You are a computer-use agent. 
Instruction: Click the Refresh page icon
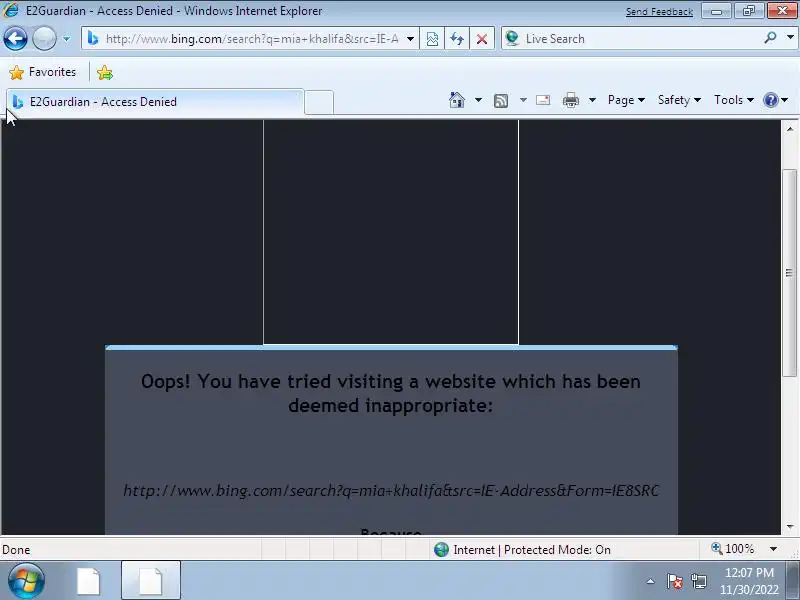click(x=457, y=39)
